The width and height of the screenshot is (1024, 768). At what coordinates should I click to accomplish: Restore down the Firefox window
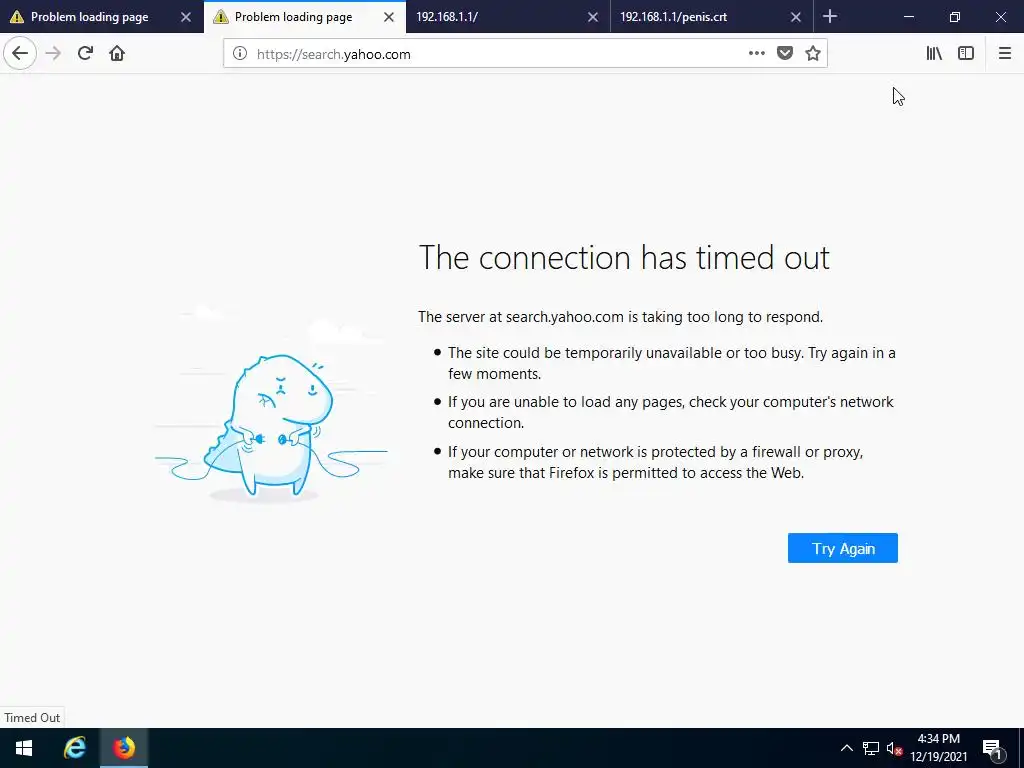coord(954,17)
